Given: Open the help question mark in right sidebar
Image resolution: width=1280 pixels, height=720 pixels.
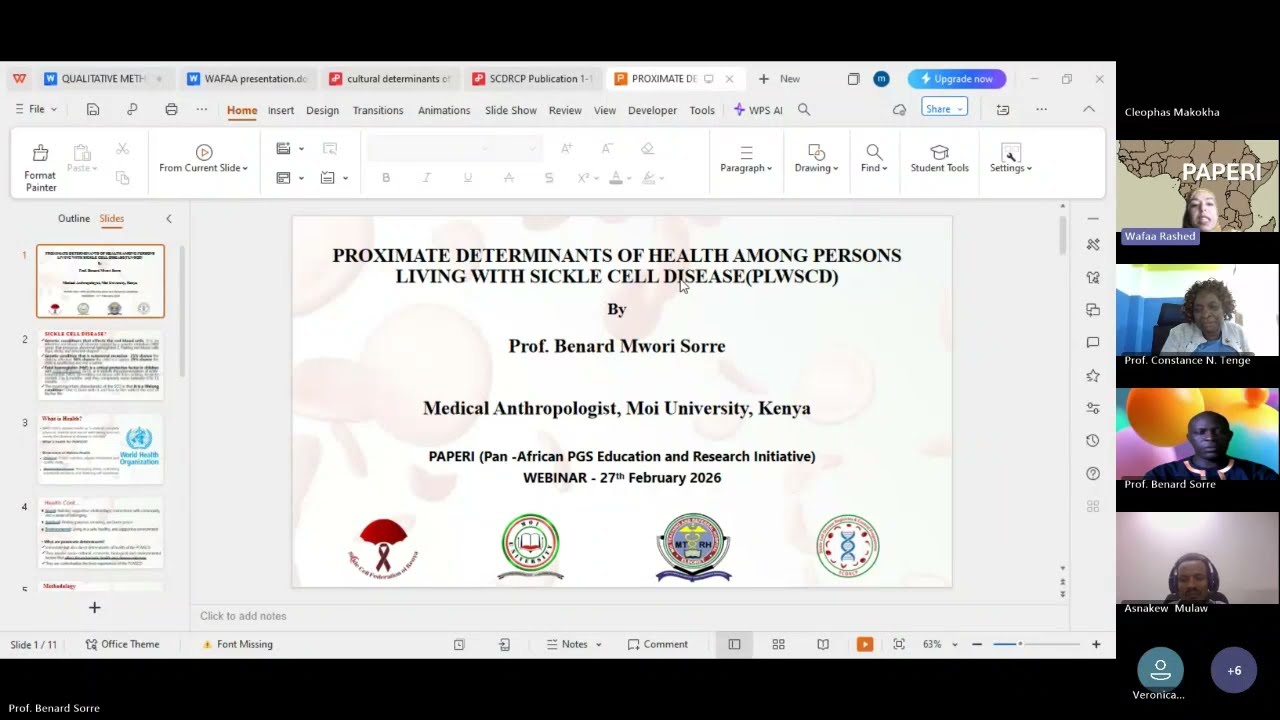Looking at the screenshot, I should coord(1093,473).
